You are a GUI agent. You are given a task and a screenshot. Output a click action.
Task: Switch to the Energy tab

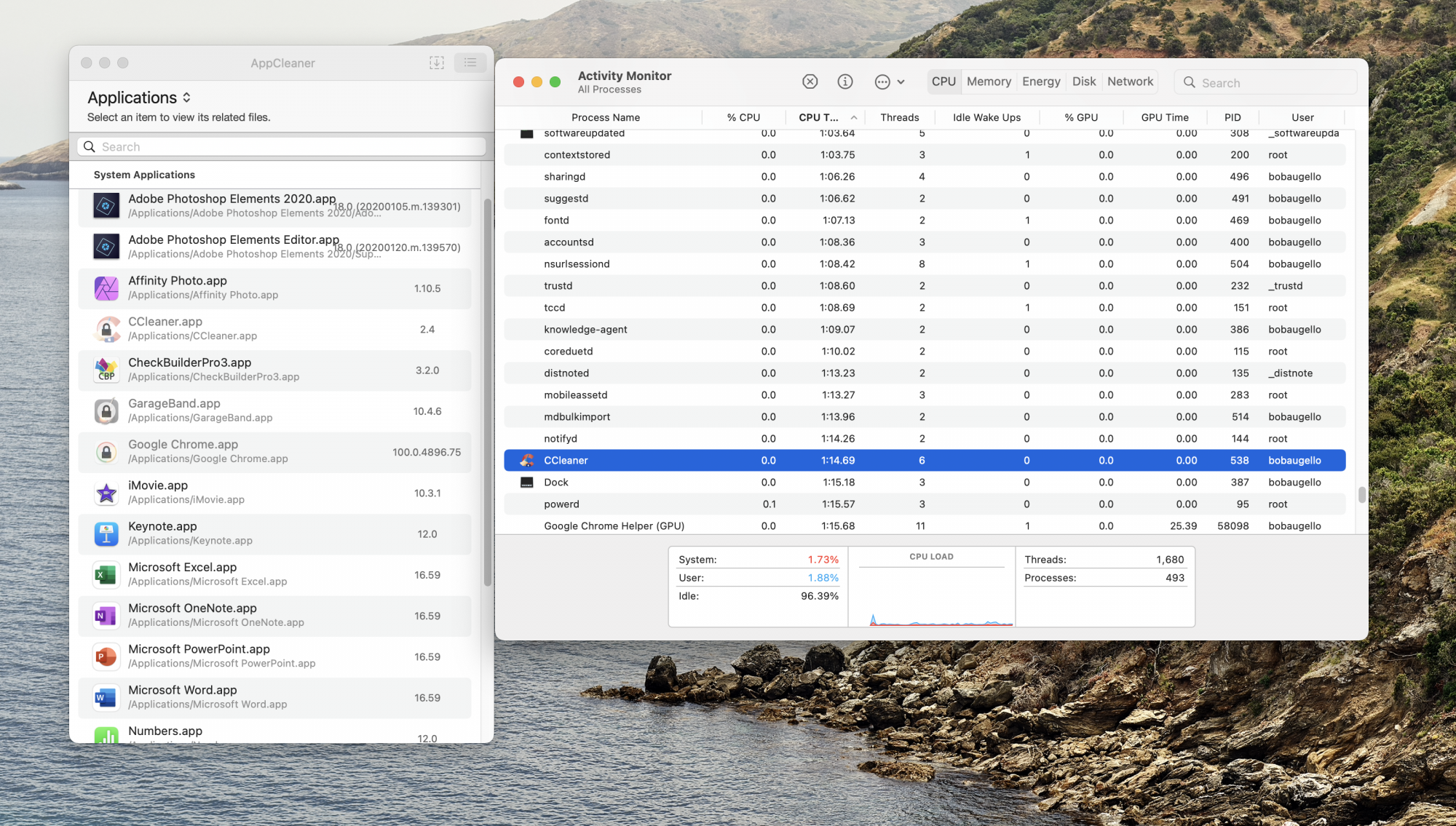point(1041,82)
